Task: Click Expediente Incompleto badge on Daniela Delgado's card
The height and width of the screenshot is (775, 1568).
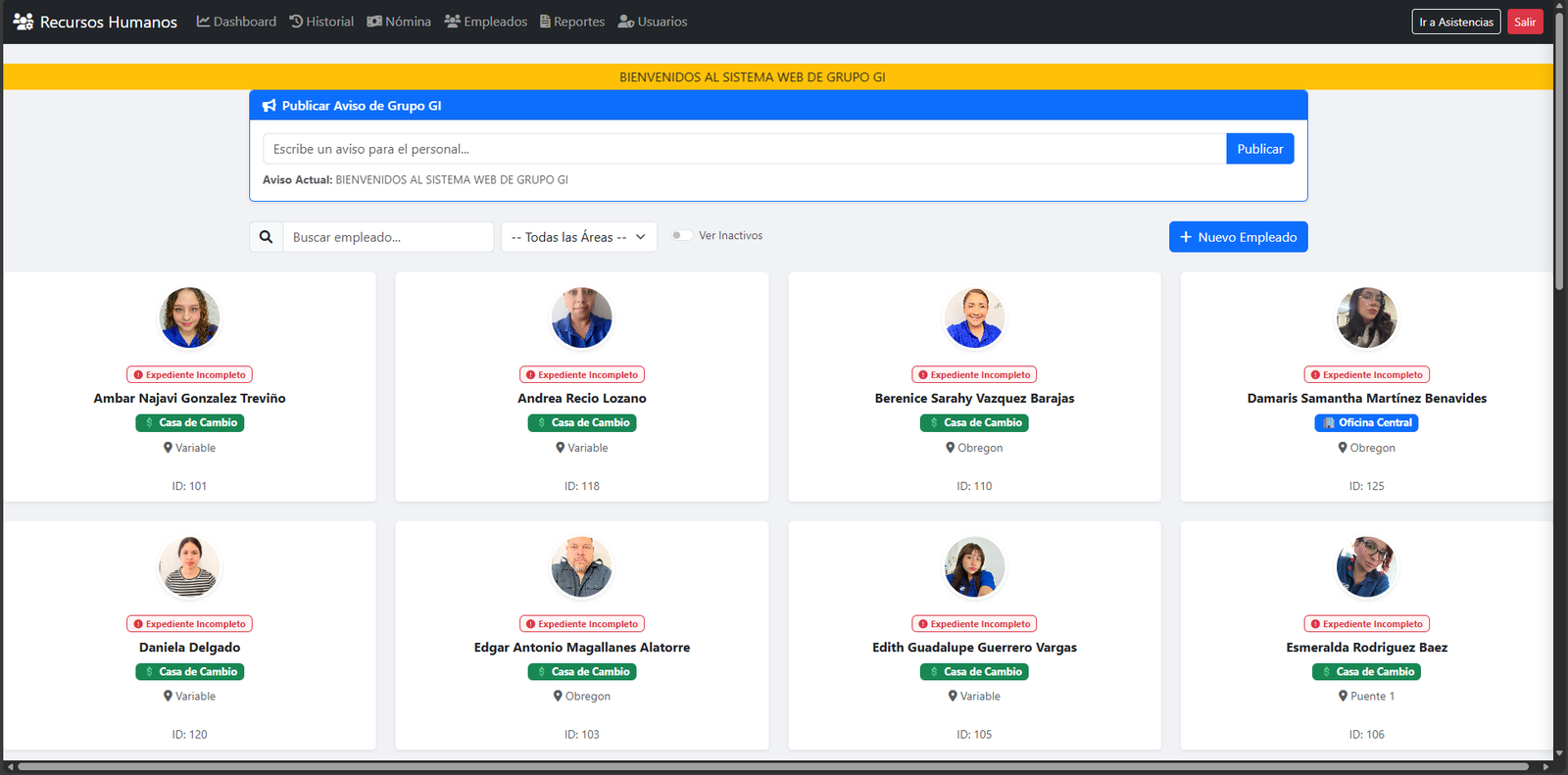Action: 190,623
